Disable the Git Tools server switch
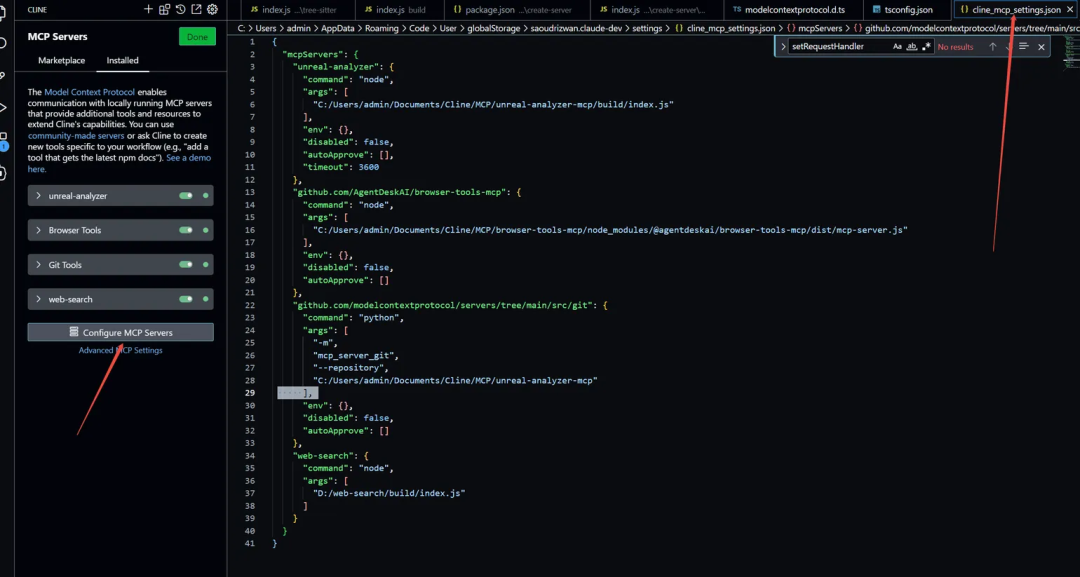1080x577 pixels. [186, 264]
